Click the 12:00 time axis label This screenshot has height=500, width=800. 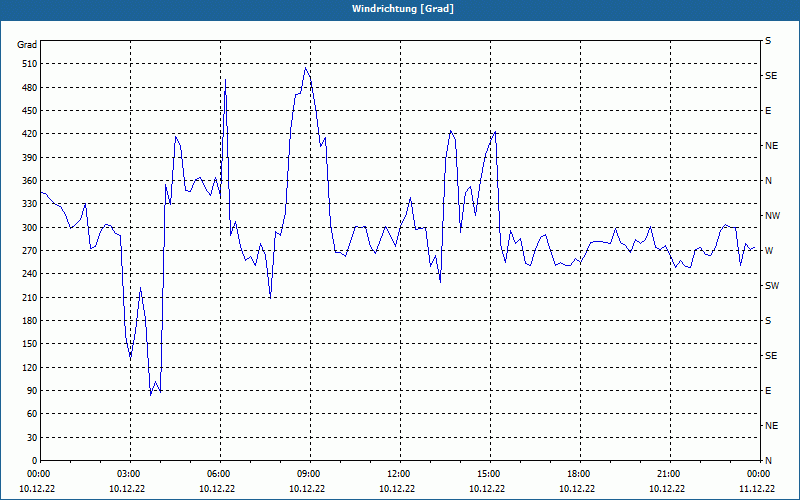coord(398,473)
